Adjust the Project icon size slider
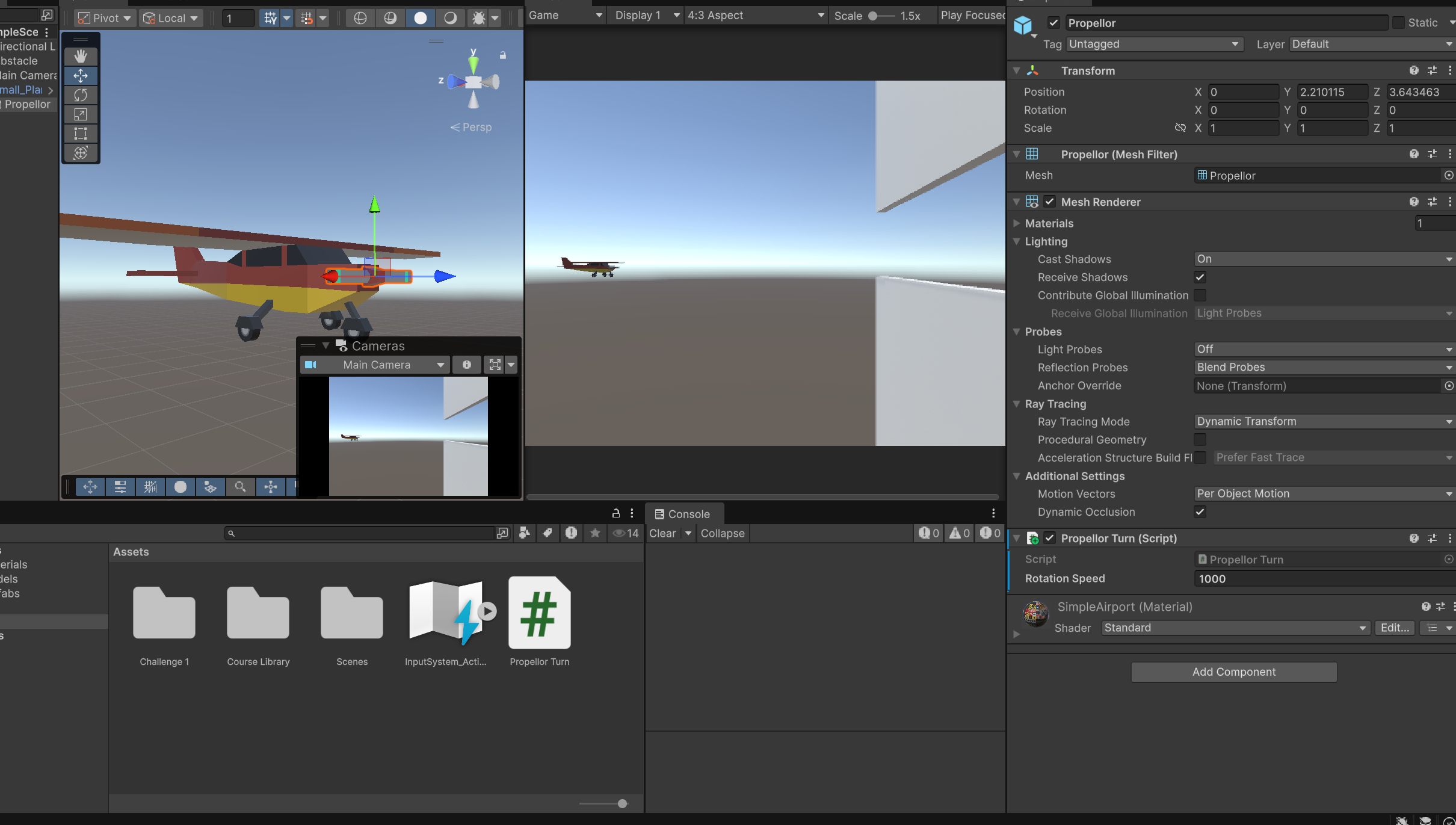 604,804
